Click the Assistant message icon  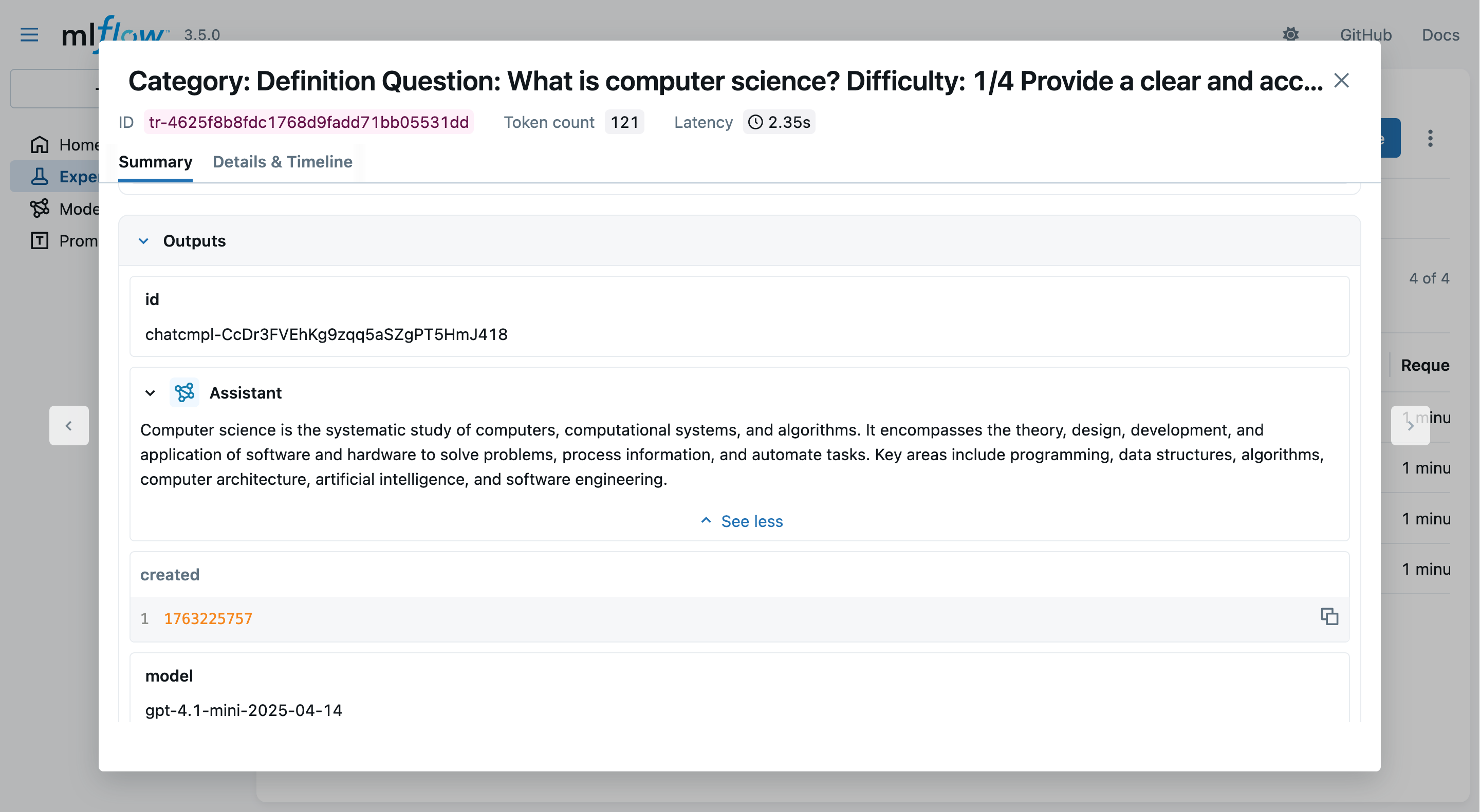point(184,393)
